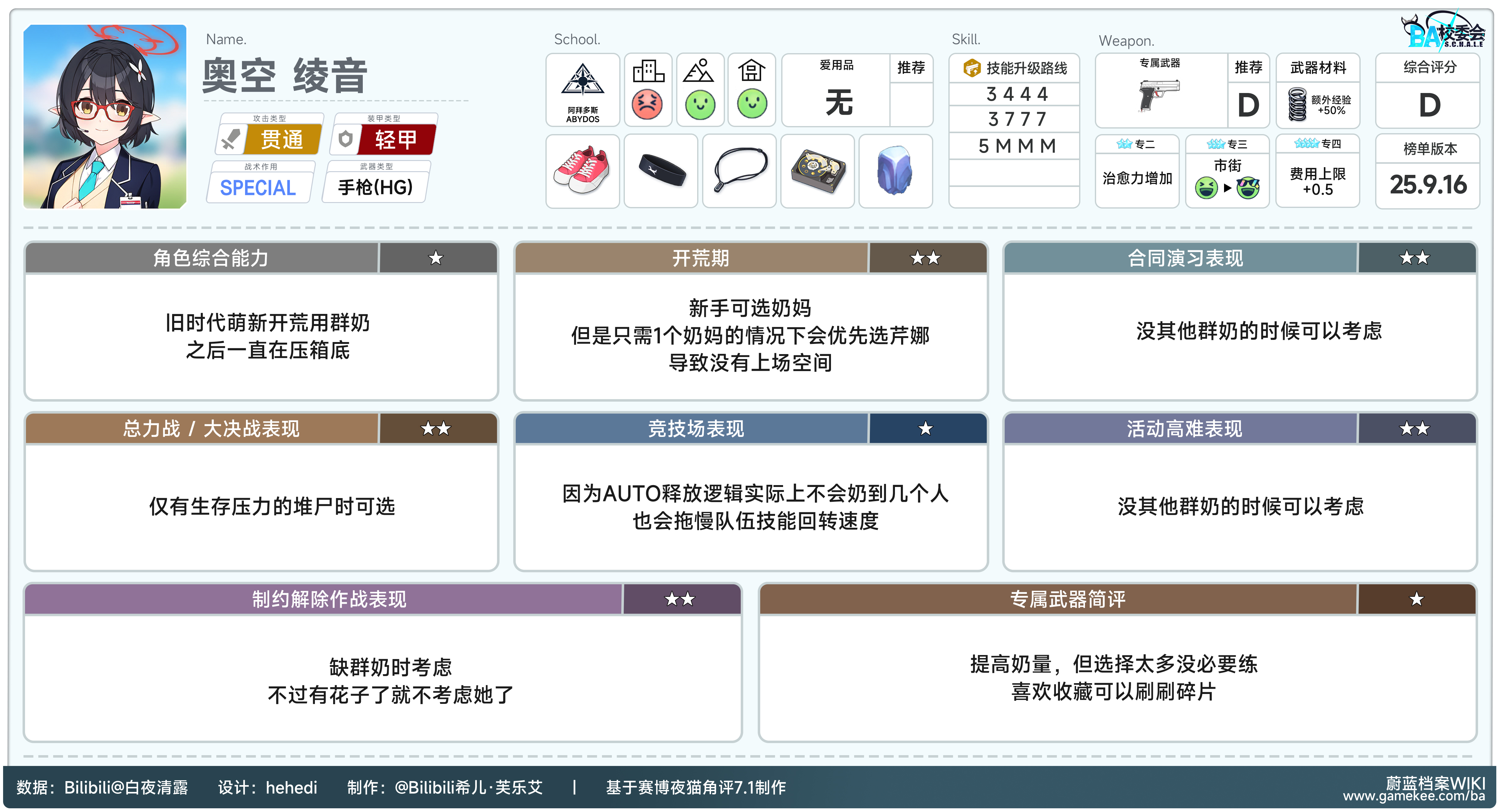1500x812 pixels.
Task: Click the angry red face under city terrain
Action: pos(647,105)
